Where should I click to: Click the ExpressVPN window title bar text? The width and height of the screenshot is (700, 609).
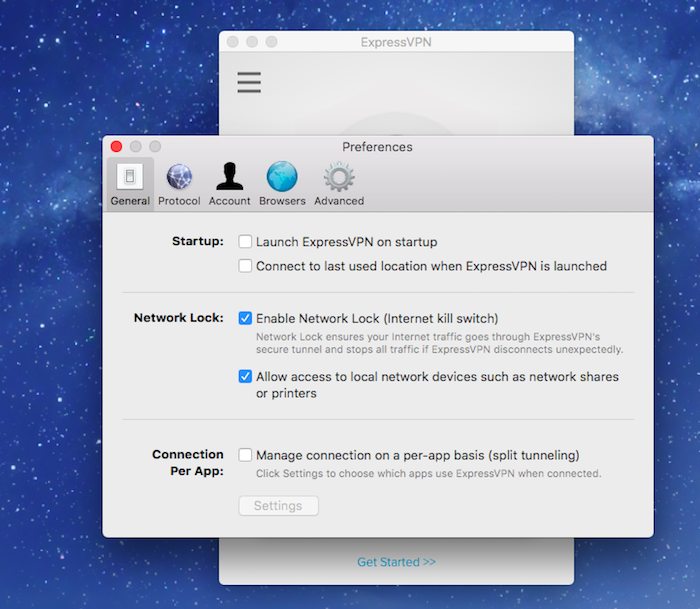396,42
